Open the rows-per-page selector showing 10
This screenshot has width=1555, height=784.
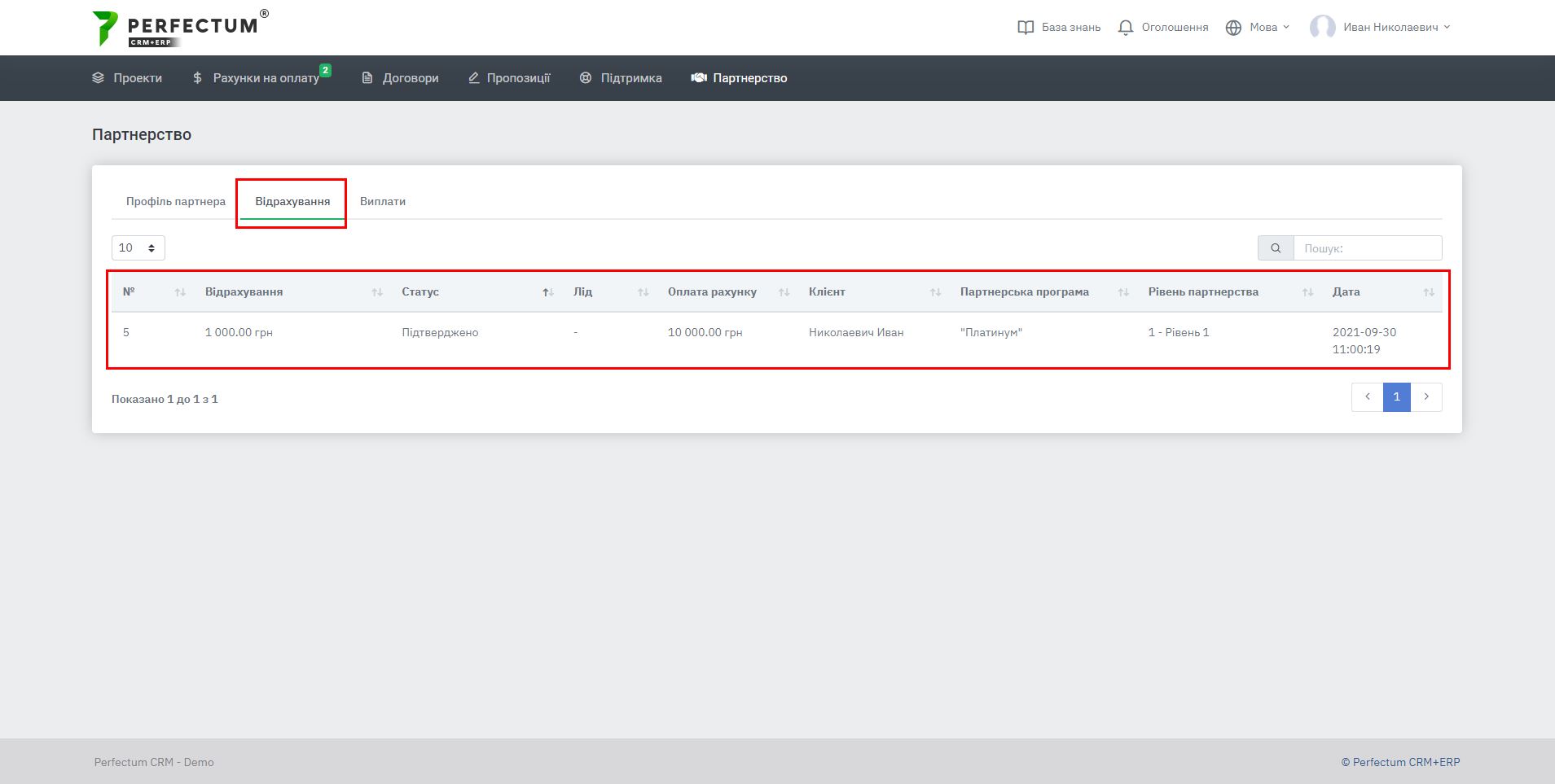(138, 248)
